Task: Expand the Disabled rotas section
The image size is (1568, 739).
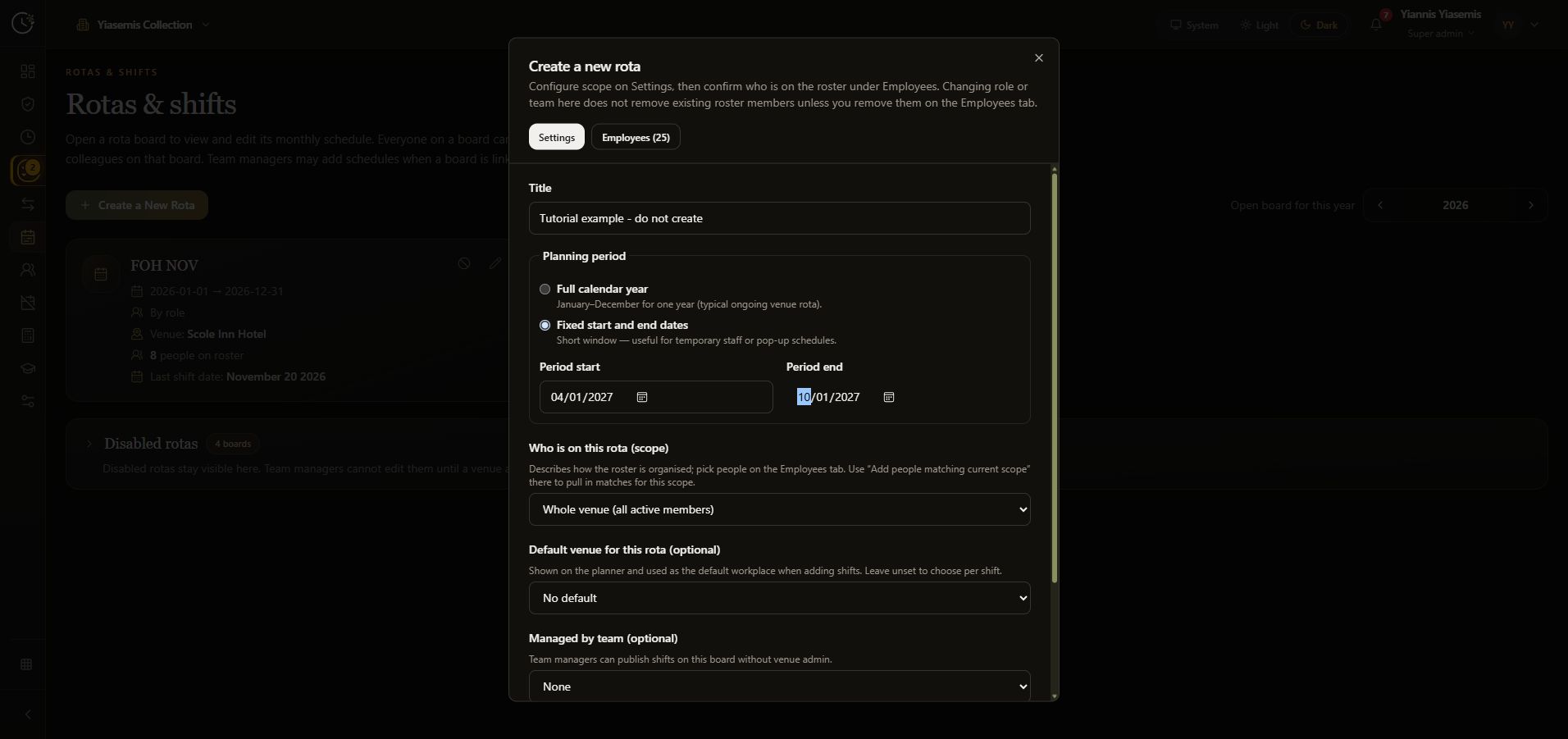Action: click(89, 444)
